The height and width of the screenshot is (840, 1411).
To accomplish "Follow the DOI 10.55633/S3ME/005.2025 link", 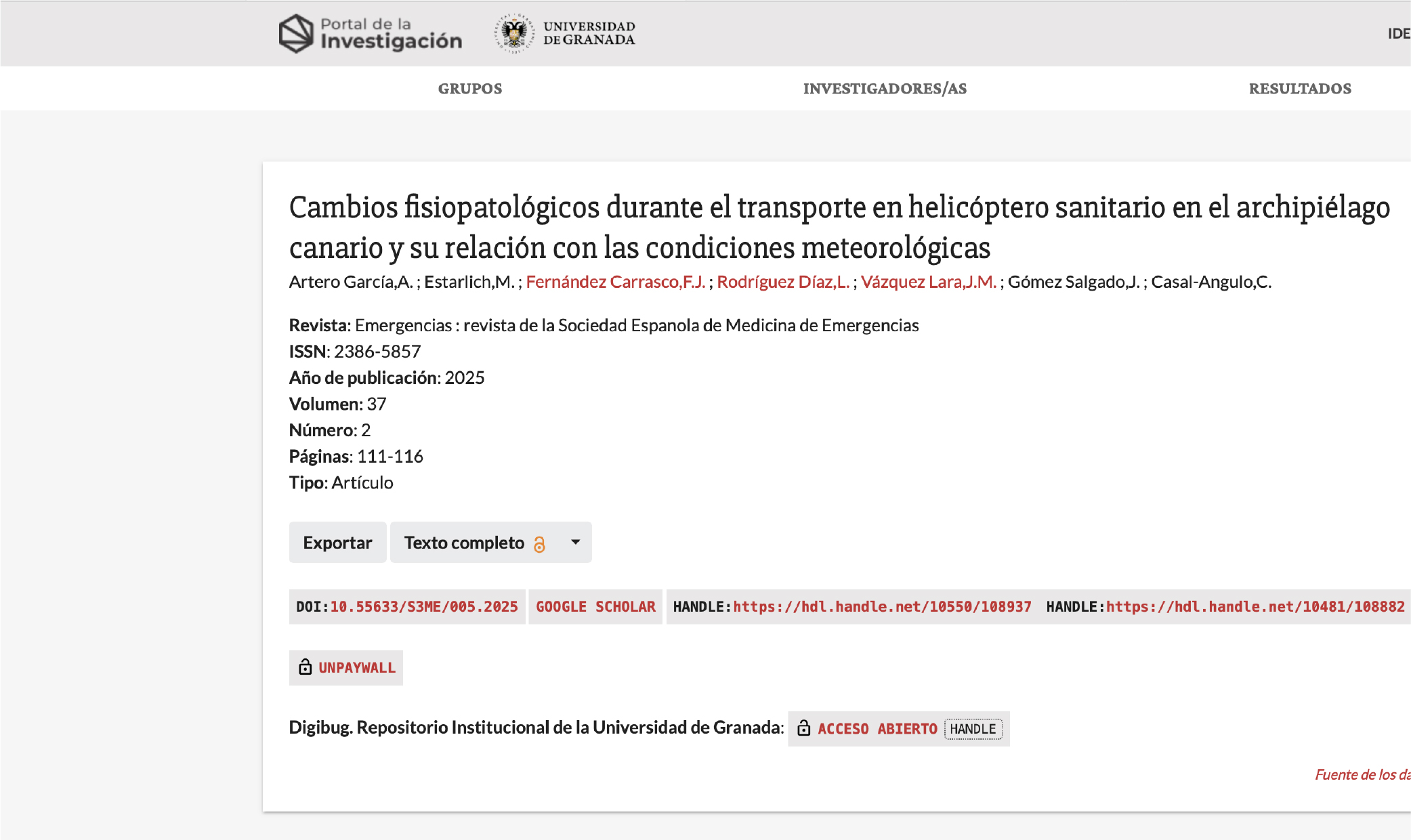I will pos(423,607).
